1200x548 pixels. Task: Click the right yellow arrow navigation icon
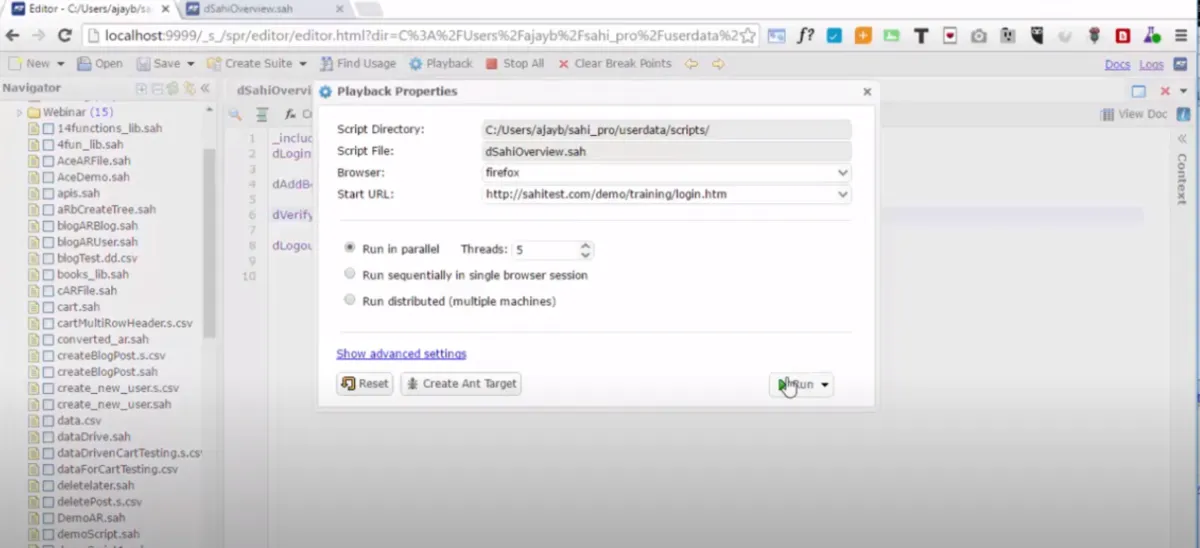[718, 63]
